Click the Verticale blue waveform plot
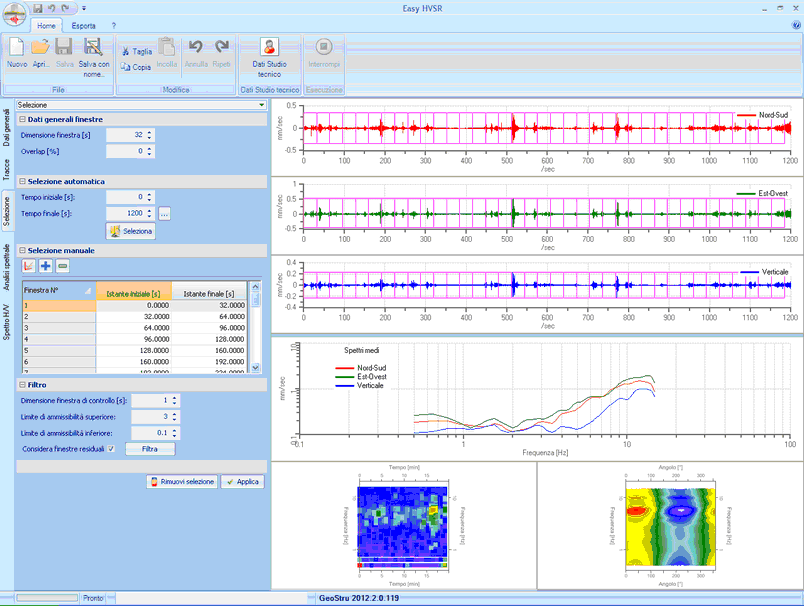Viewport: 804px width, 606px height. (546, 285)
